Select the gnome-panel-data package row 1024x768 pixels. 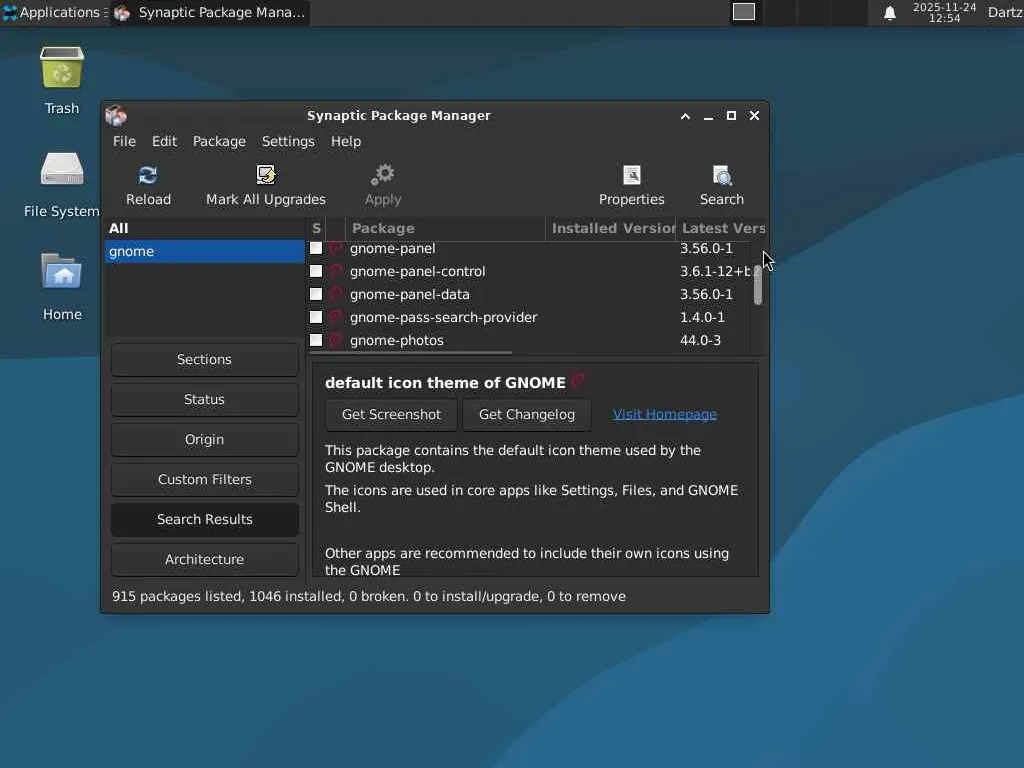(529, 294)
